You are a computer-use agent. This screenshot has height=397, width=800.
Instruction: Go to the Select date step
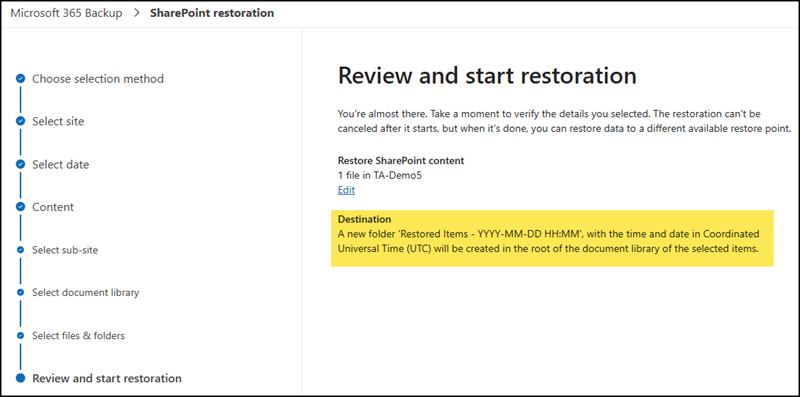(x=61, y=164)
